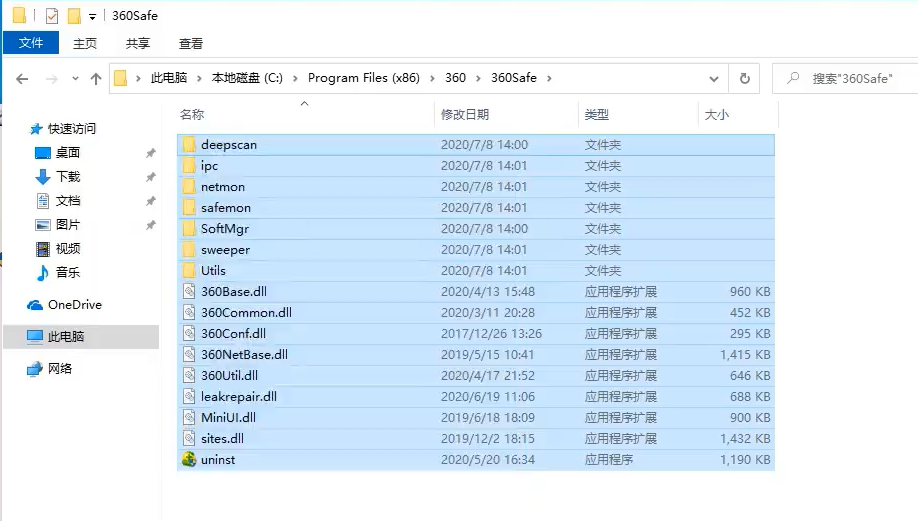Open the 文件 menu tab
The width and height of the screenshot is (918, 521).
coord(31,43)
